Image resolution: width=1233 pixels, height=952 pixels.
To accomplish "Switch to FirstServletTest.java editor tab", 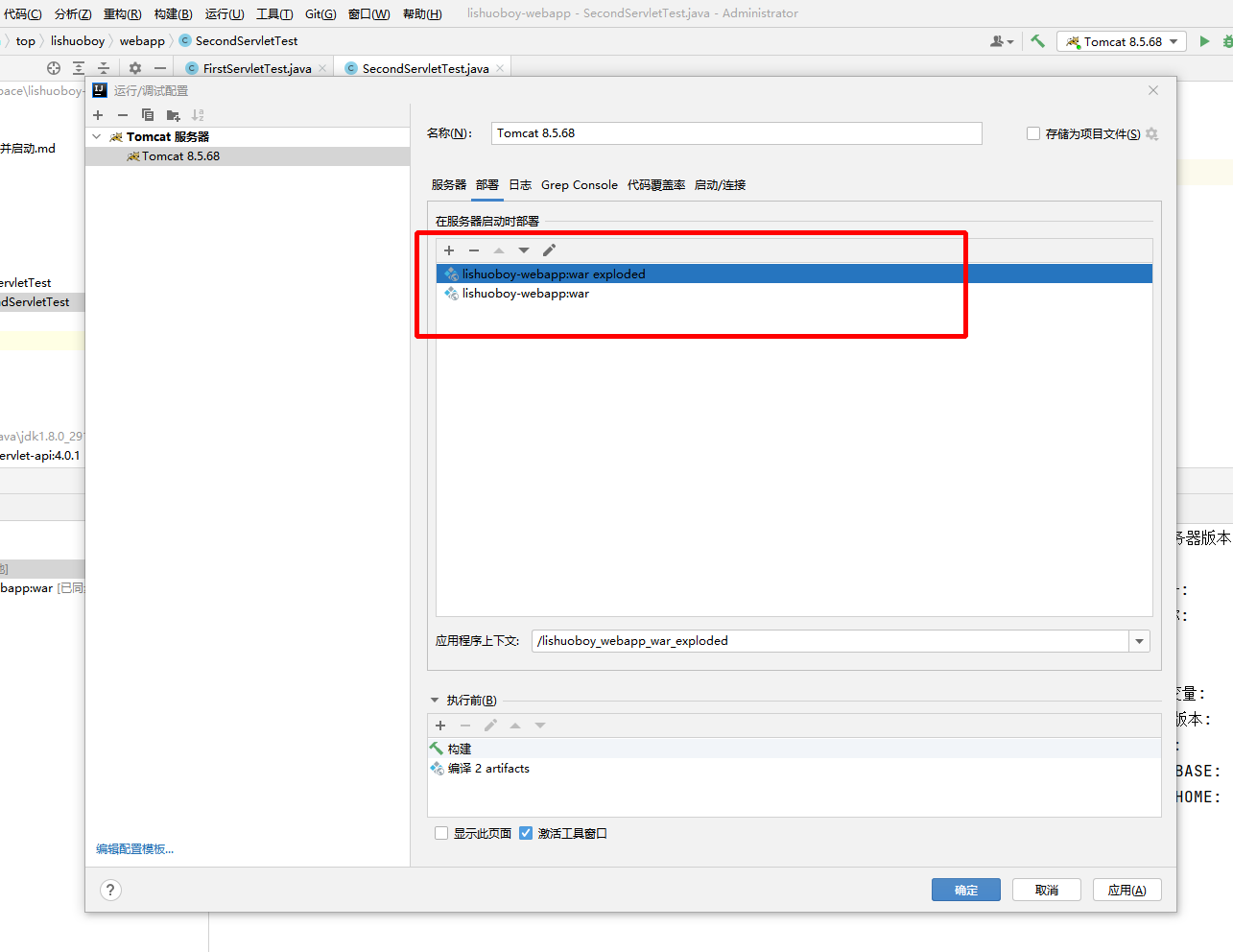I will (x=257, y=68).
